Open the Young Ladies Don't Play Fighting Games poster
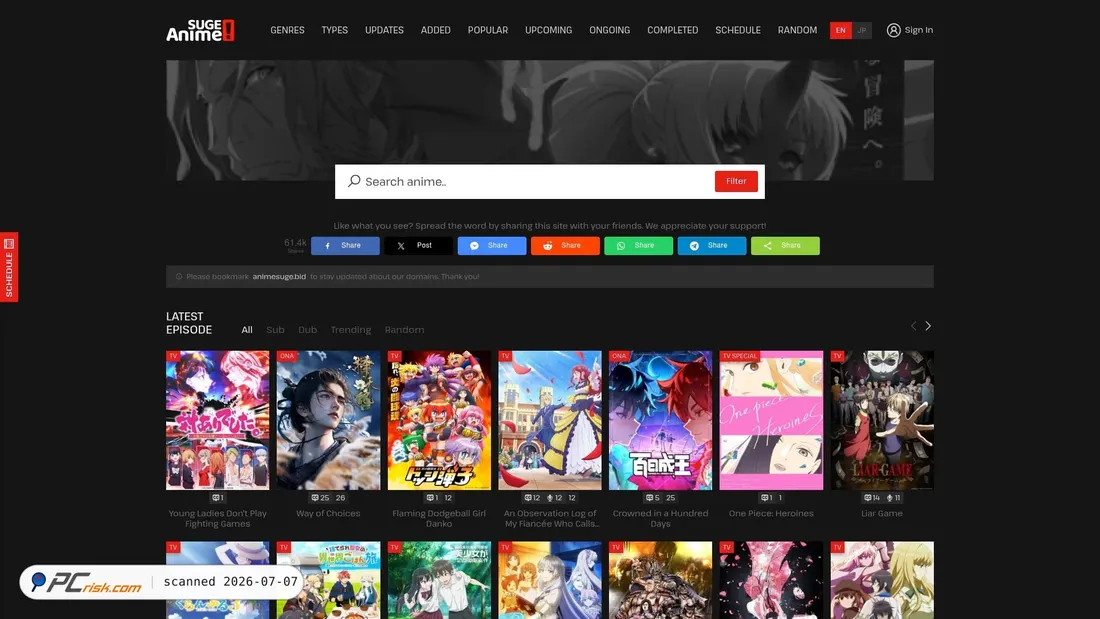This screenshot has height=619, width=1100. [217, 420]
